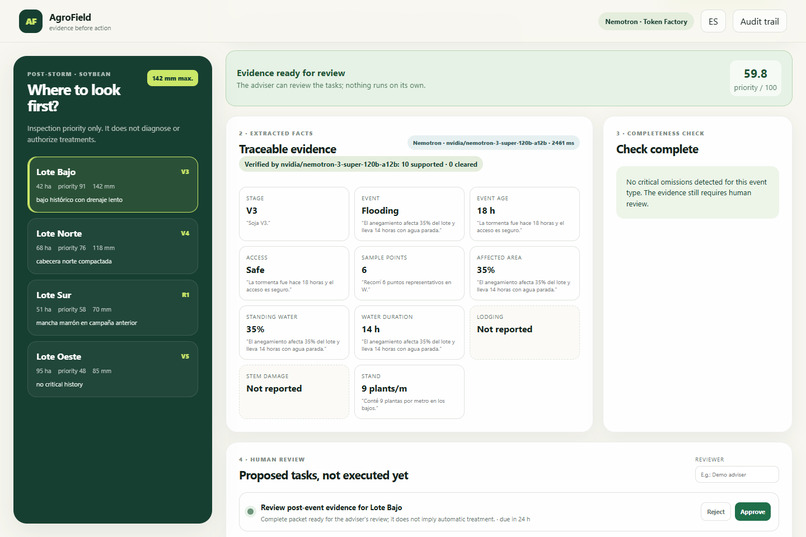Screen dimensions: 806x537
Task: Reject the Lote Bajo review task
Action: coord(716,512)
